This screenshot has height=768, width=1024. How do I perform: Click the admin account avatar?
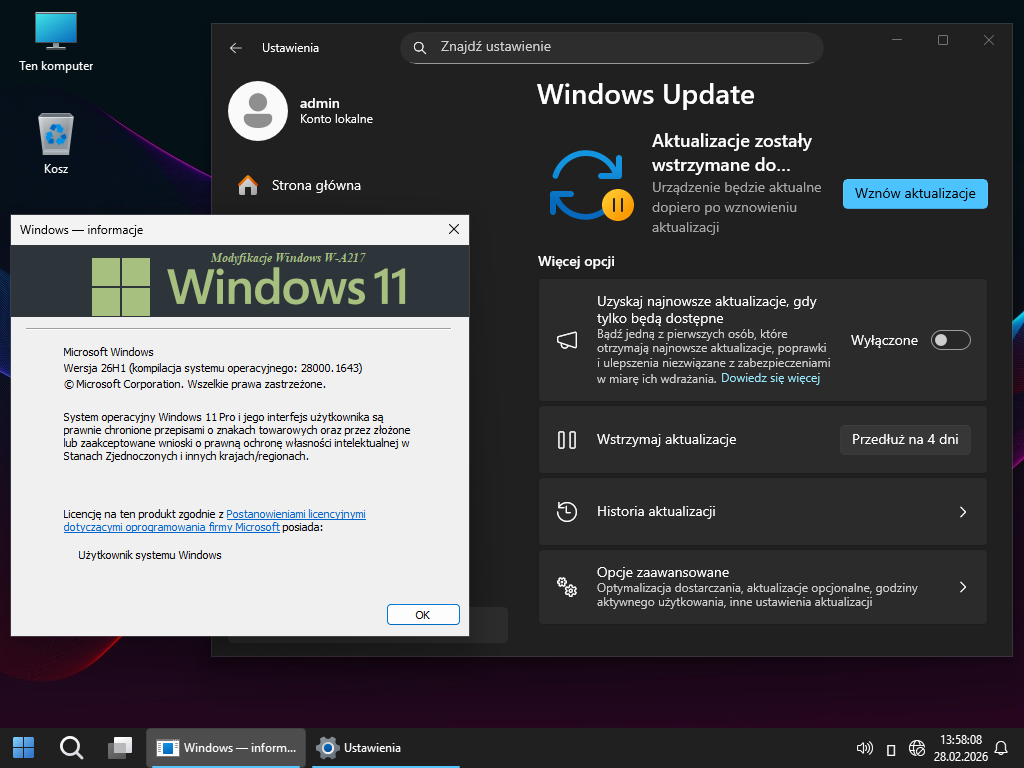tap(258, 111)
